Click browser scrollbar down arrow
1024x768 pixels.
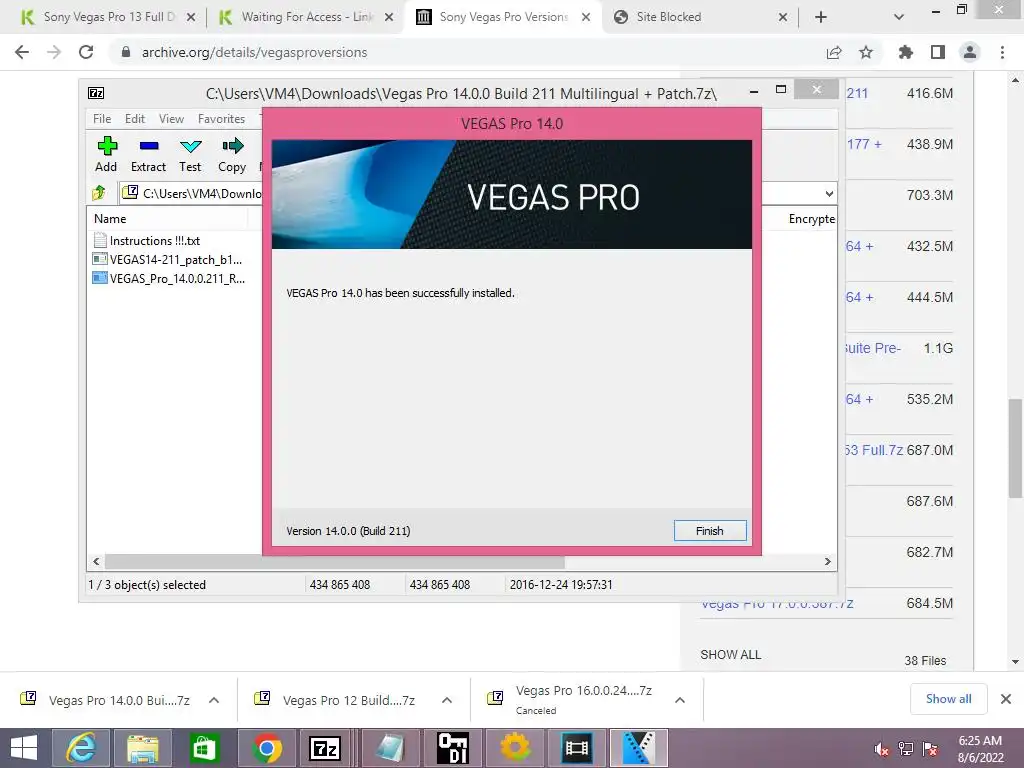click(1015, 662)
